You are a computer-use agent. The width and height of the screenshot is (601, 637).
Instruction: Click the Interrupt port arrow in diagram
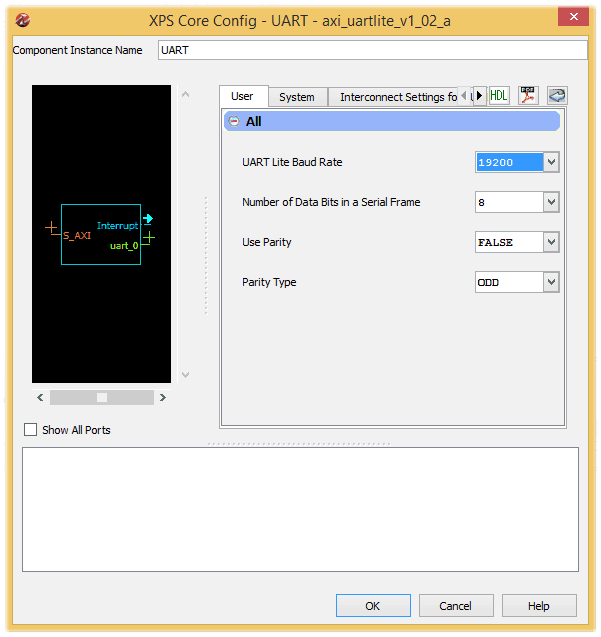point(148,219)
